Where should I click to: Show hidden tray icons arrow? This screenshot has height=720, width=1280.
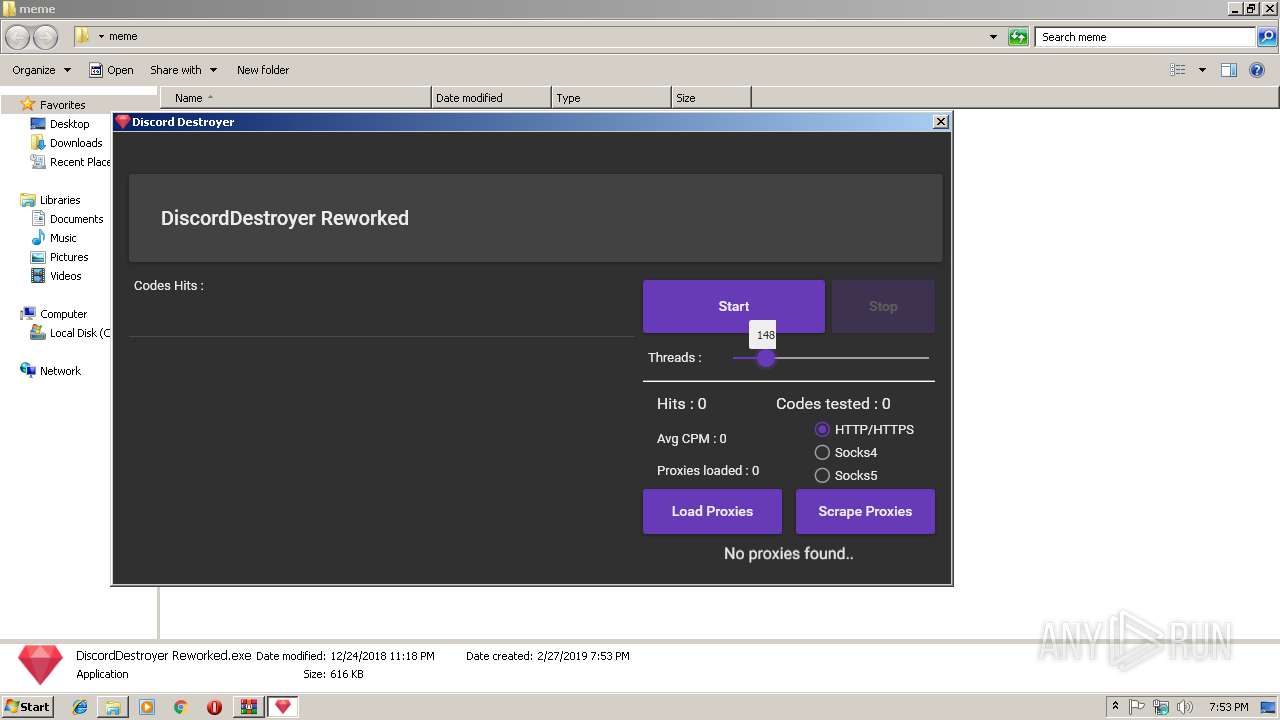(x=1115, y=706)
